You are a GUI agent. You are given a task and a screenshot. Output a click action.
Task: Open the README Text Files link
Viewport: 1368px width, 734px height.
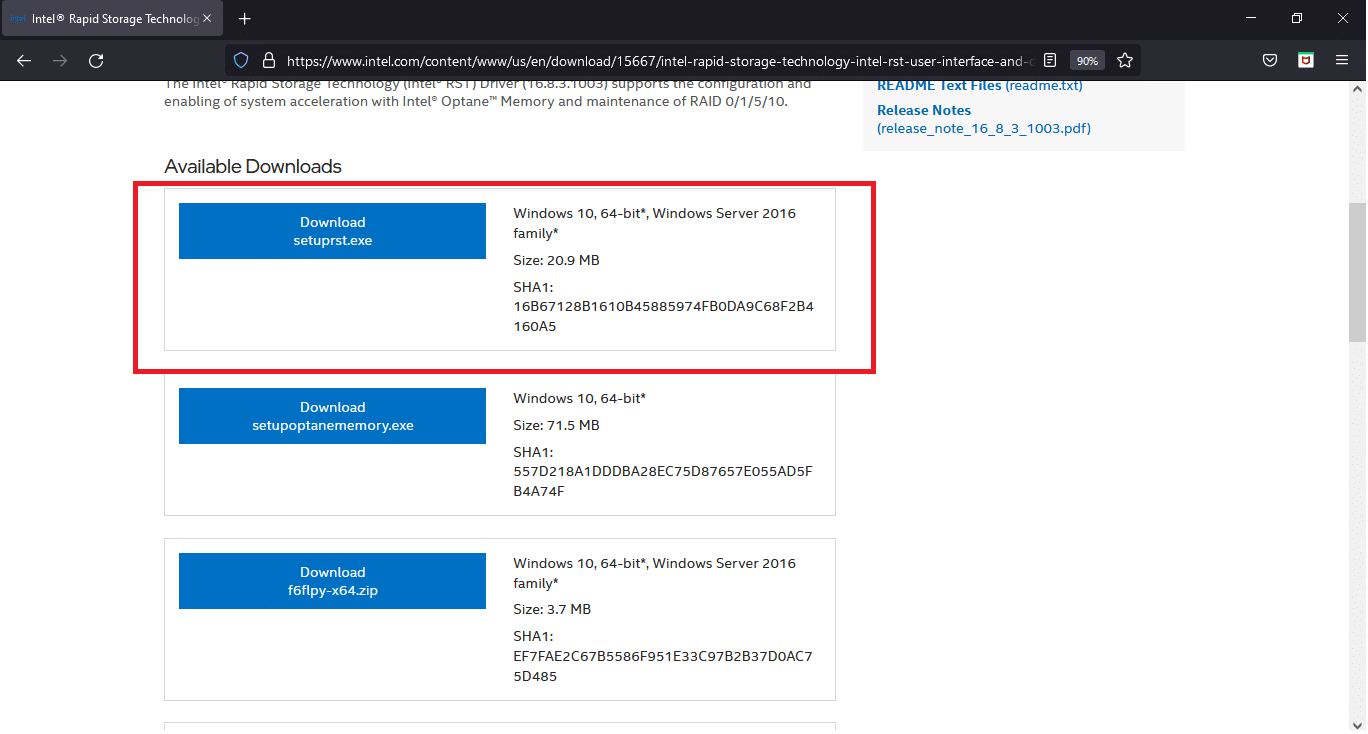(x=939, y=86)
